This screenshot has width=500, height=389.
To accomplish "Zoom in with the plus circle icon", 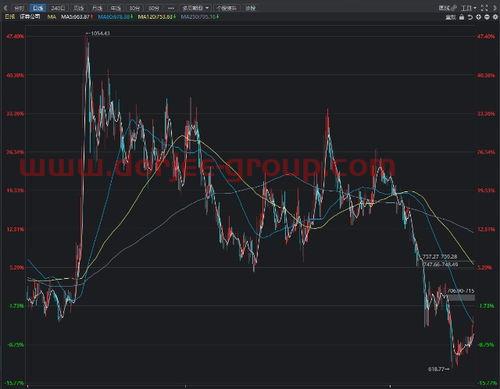I will (x=478, y=17).
